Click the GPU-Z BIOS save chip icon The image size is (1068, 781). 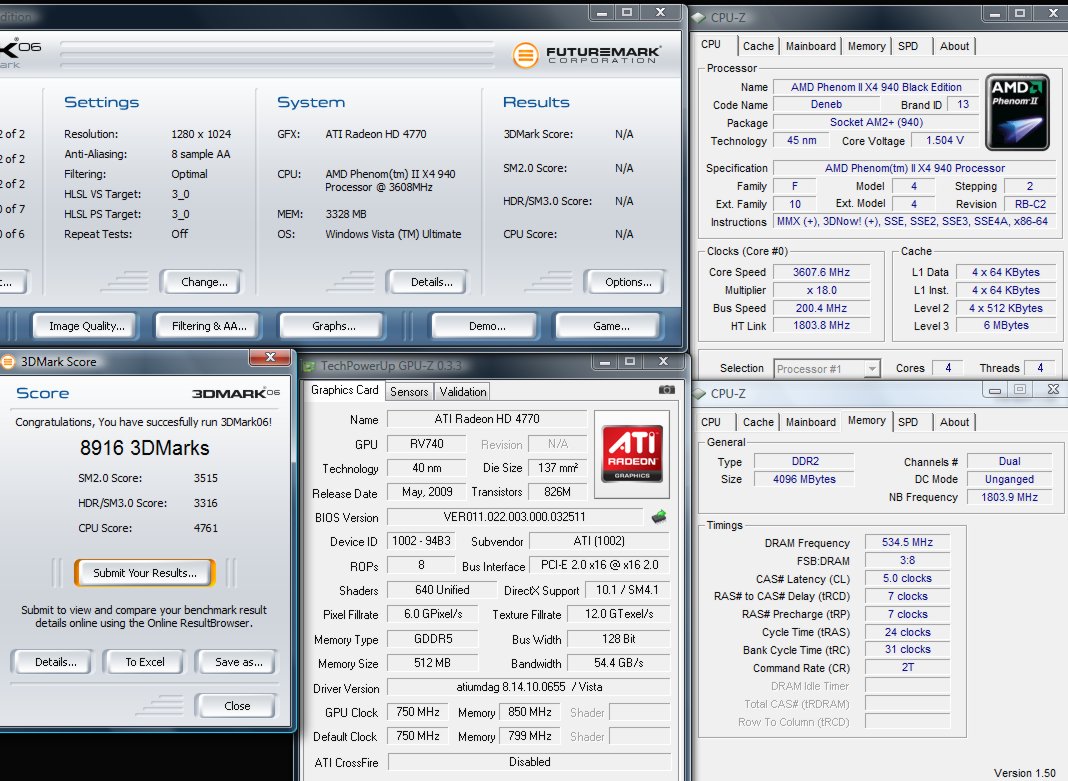point(659,517)
